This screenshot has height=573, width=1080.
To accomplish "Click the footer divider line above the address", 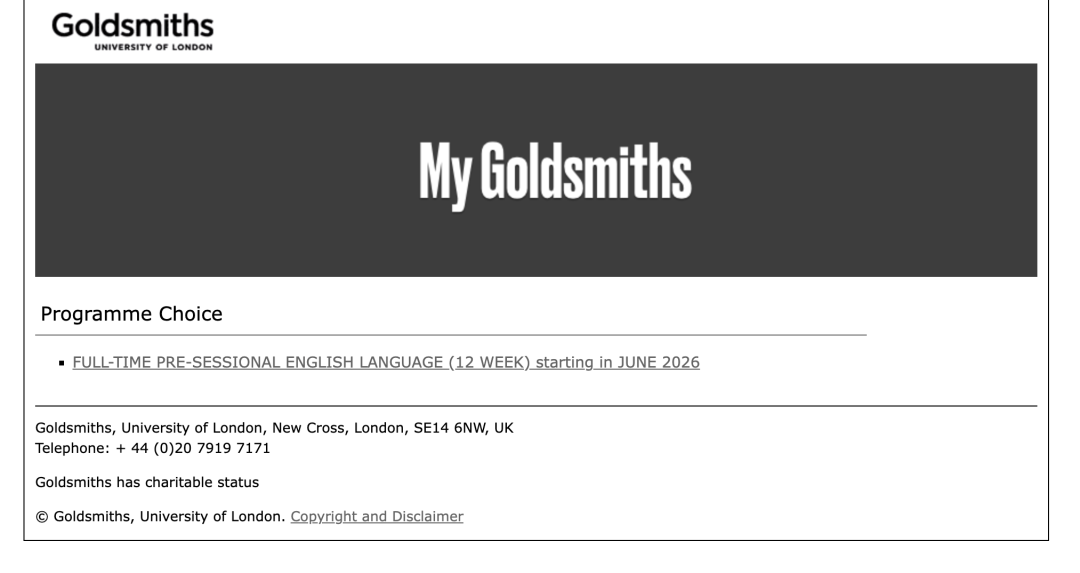I will click(536, 406).
